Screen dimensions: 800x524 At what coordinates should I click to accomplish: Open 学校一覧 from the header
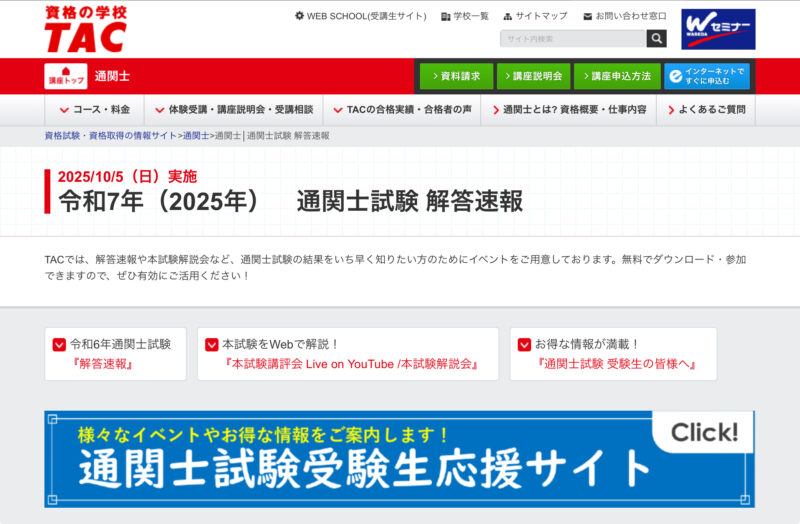(465, 16)
